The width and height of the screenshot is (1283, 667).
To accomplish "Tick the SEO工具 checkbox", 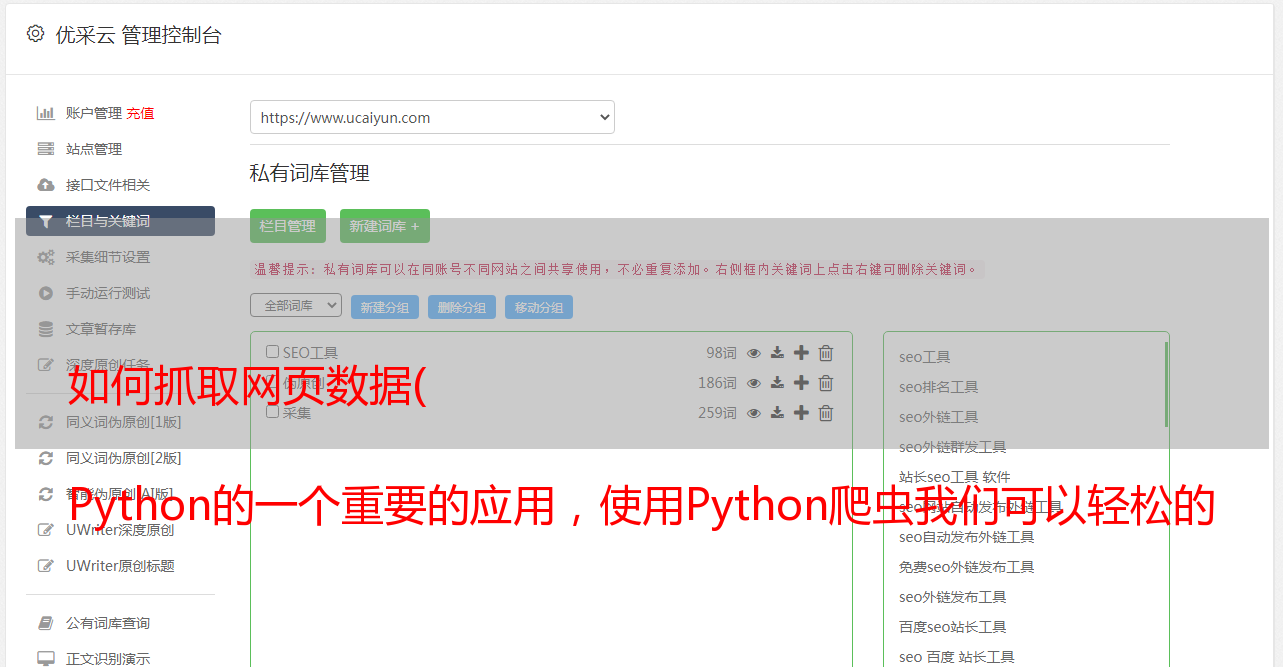I will pyautogui.click(x=272, y=352).
